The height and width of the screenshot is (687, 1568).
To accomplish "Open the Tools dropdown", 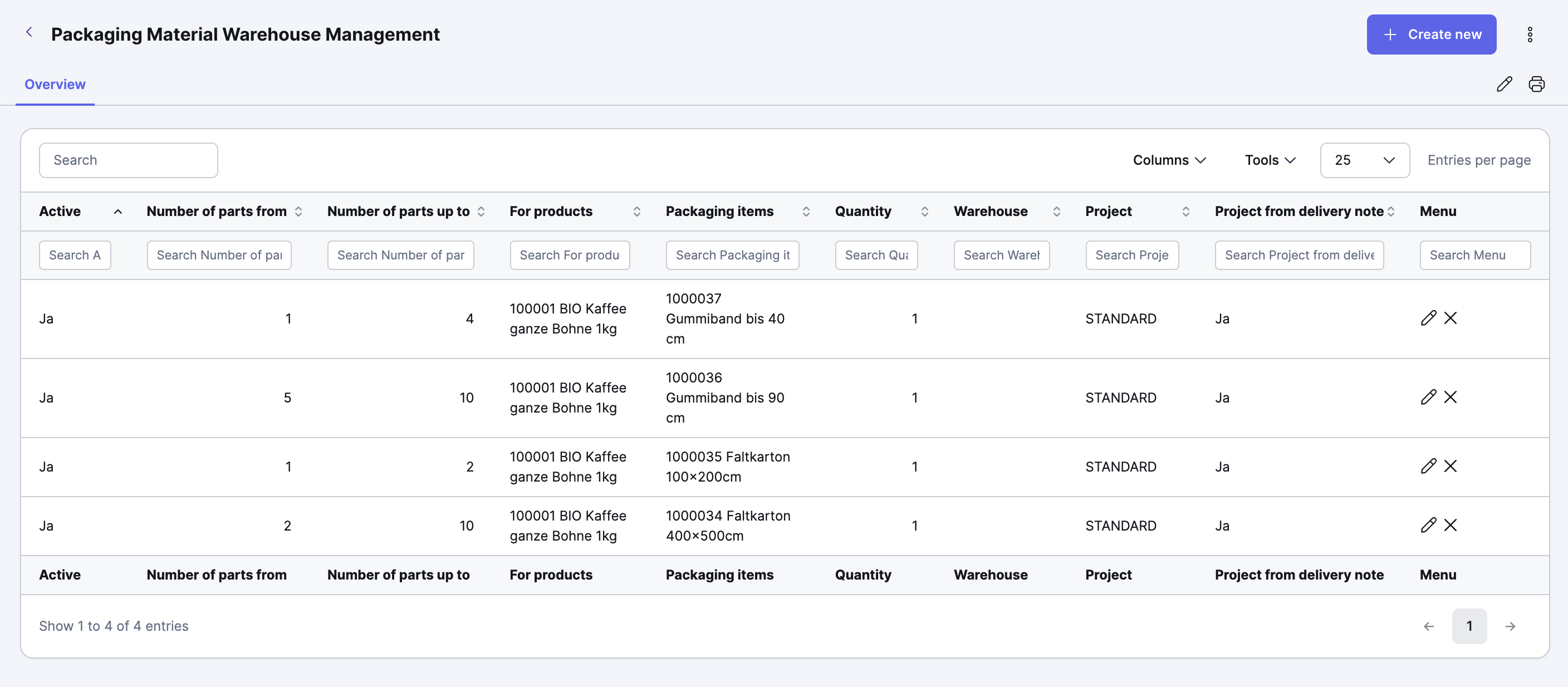I will click(x=1270, y=160).
